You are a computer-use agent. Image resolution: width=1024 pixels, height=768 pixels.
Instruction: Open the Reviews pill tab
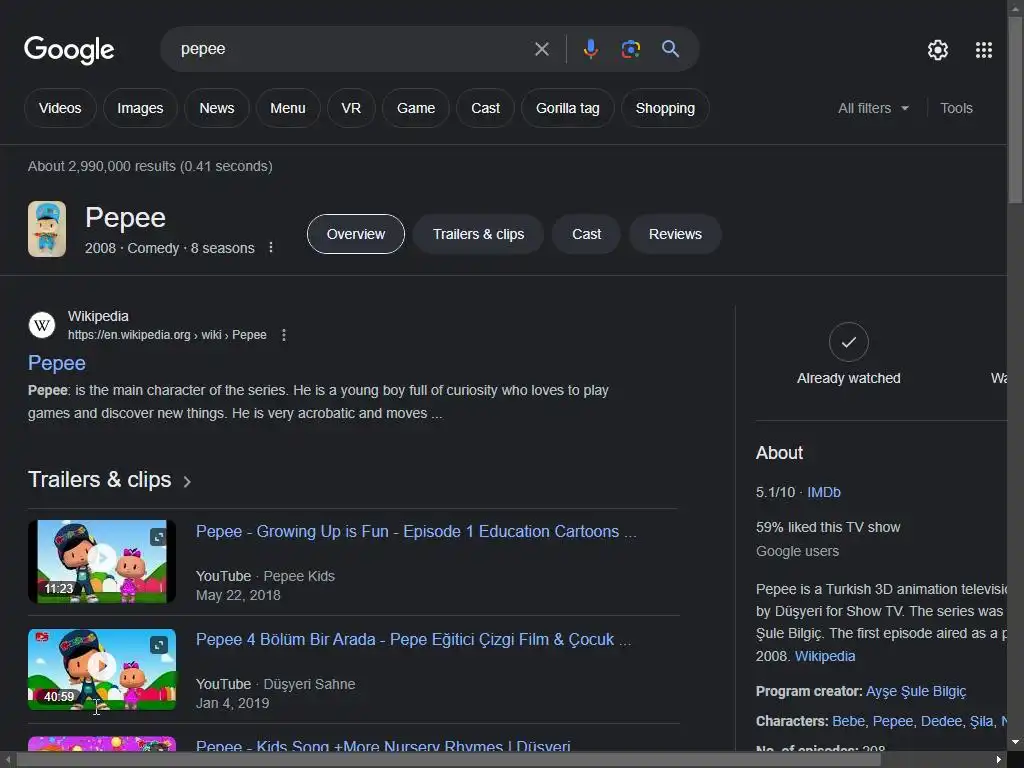(x=675, y=234)
